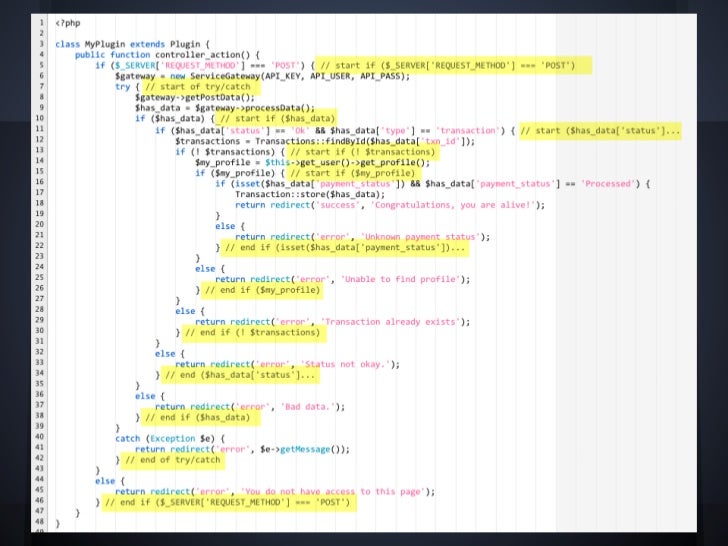
Task: Click highlighted '// end of try/catch' comment
Action: tap(173, 460)
